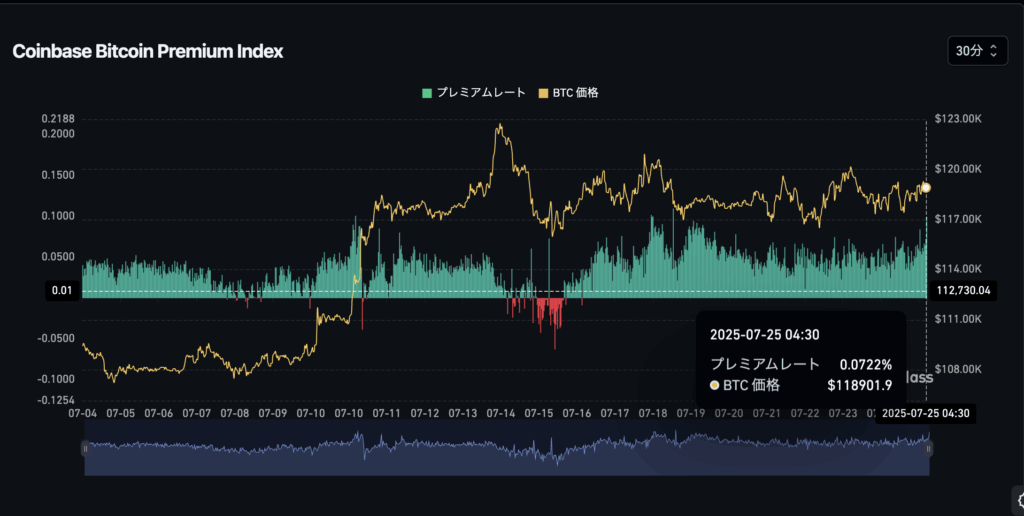Click the 07-18 date axis label
This screenshot has height=516, width=1024.
click(653, 413)
